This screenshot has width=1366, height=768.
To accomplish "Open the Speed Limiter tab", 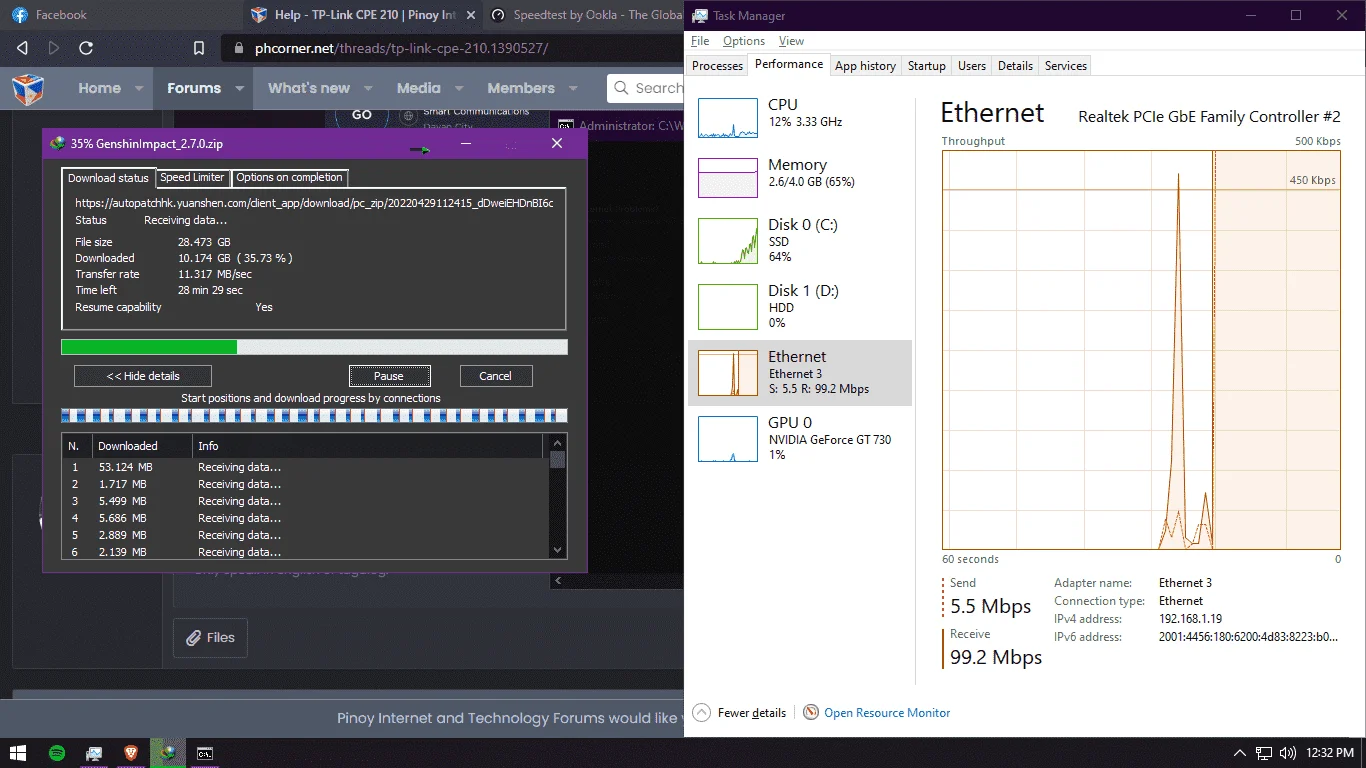I will click(x=193, y=178).
